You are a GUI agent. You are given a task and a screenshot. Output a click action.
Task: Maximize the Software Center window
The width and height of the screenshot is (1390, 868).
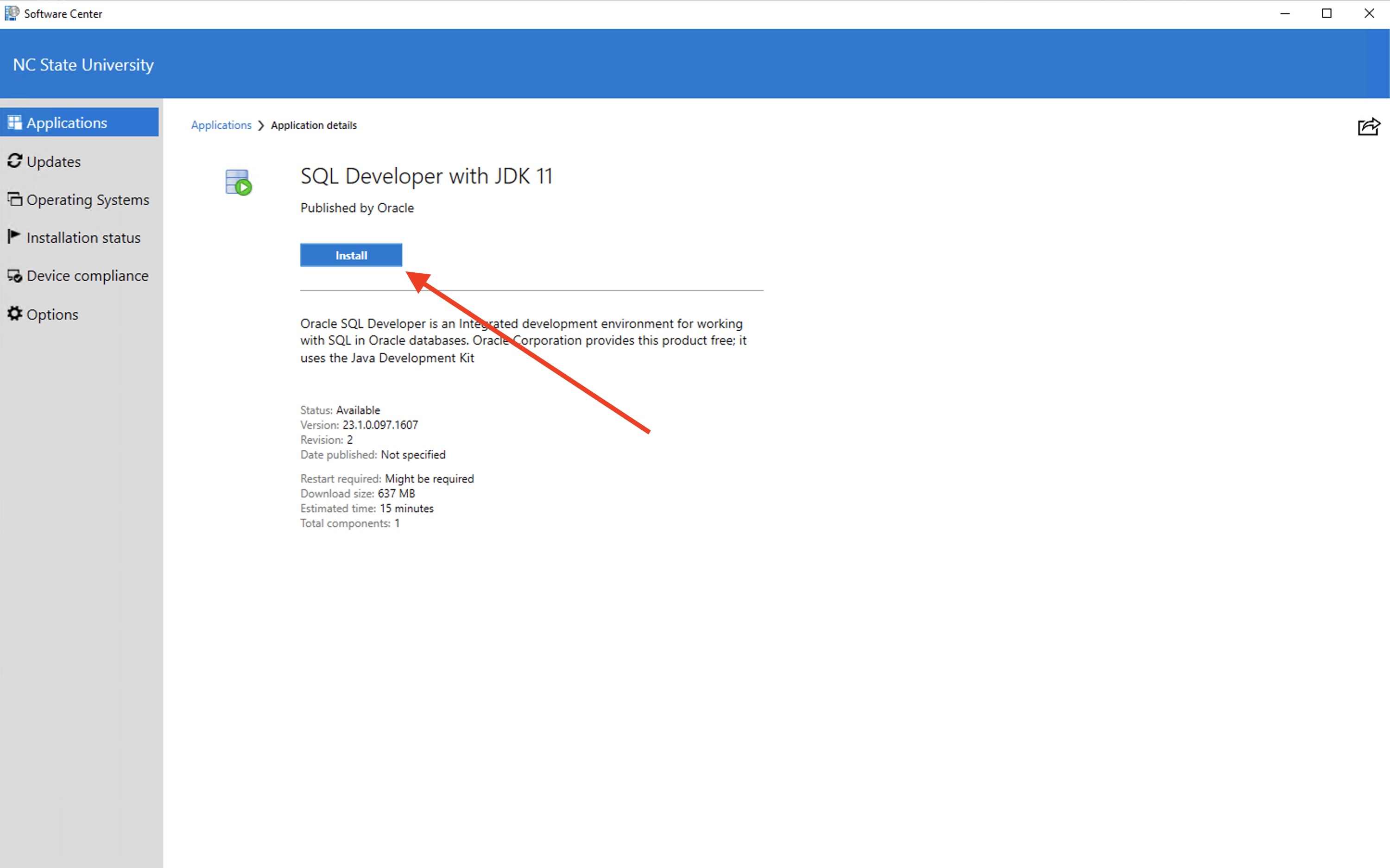click(x=1326, y=13)
